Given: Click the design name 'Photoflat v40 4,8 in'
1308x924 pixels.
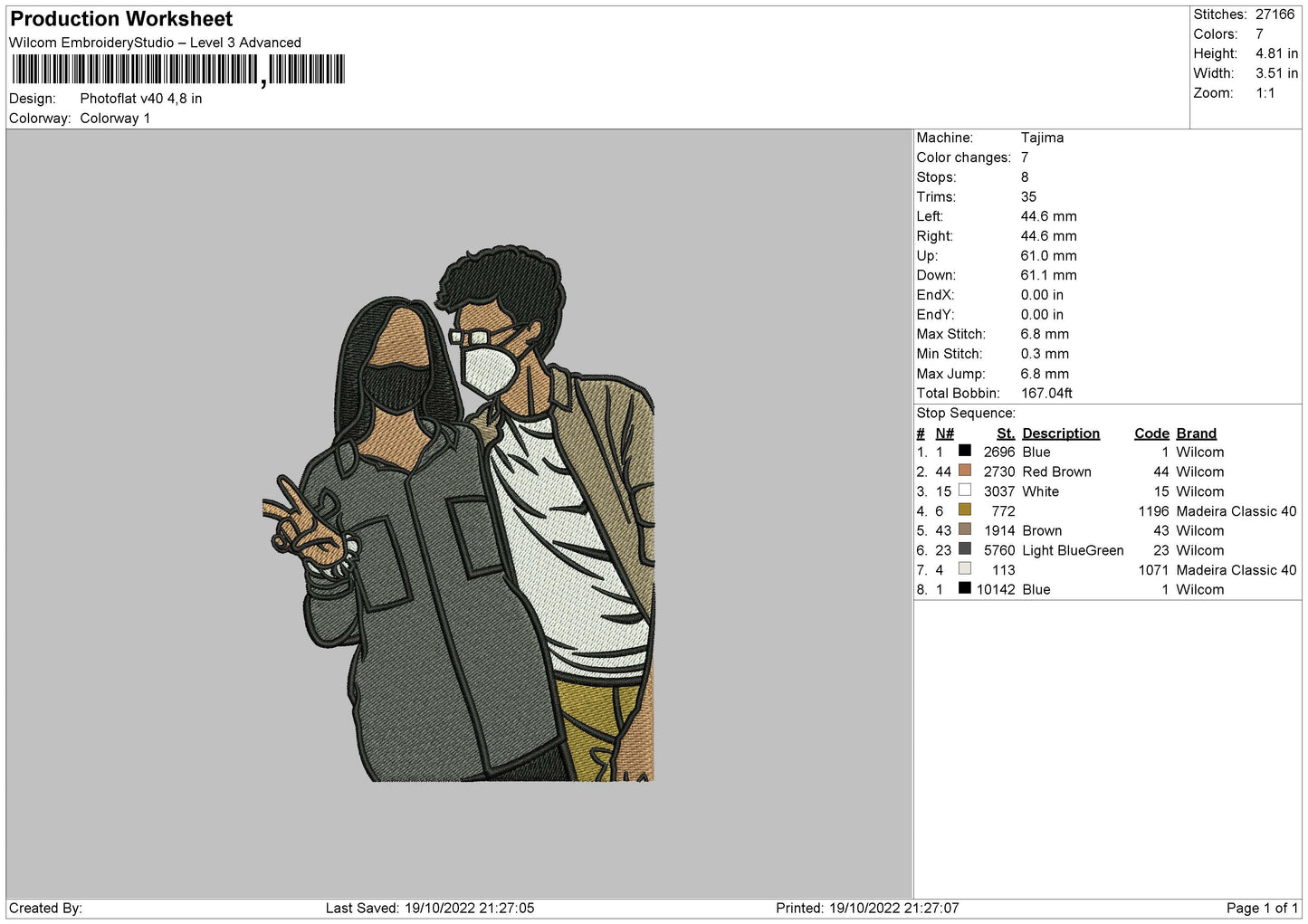Looking at the screenshot, I should (141, 99).
